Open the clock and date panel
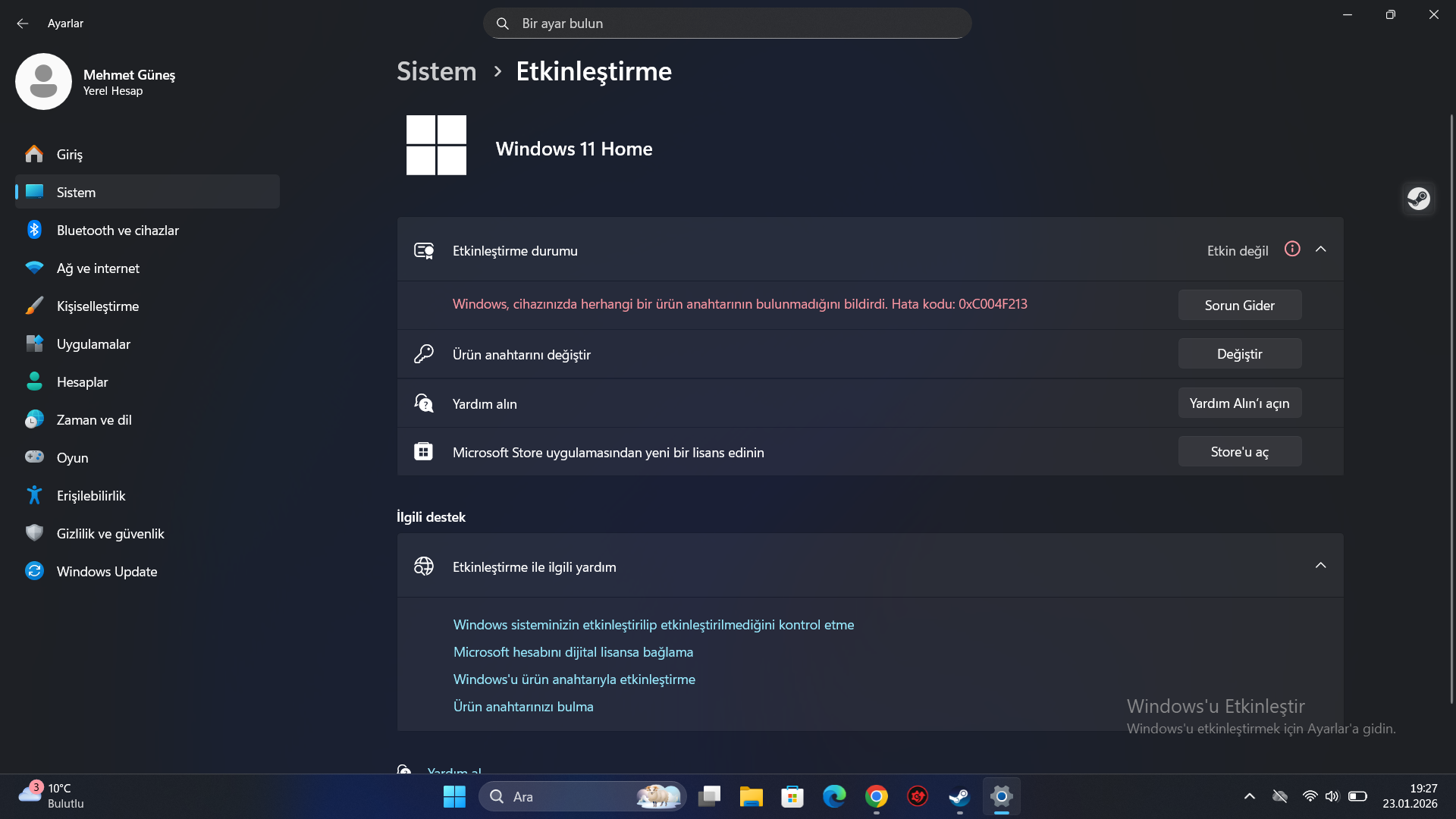This screenshot has width=1456, height=819. click(x=1410, y=796)
